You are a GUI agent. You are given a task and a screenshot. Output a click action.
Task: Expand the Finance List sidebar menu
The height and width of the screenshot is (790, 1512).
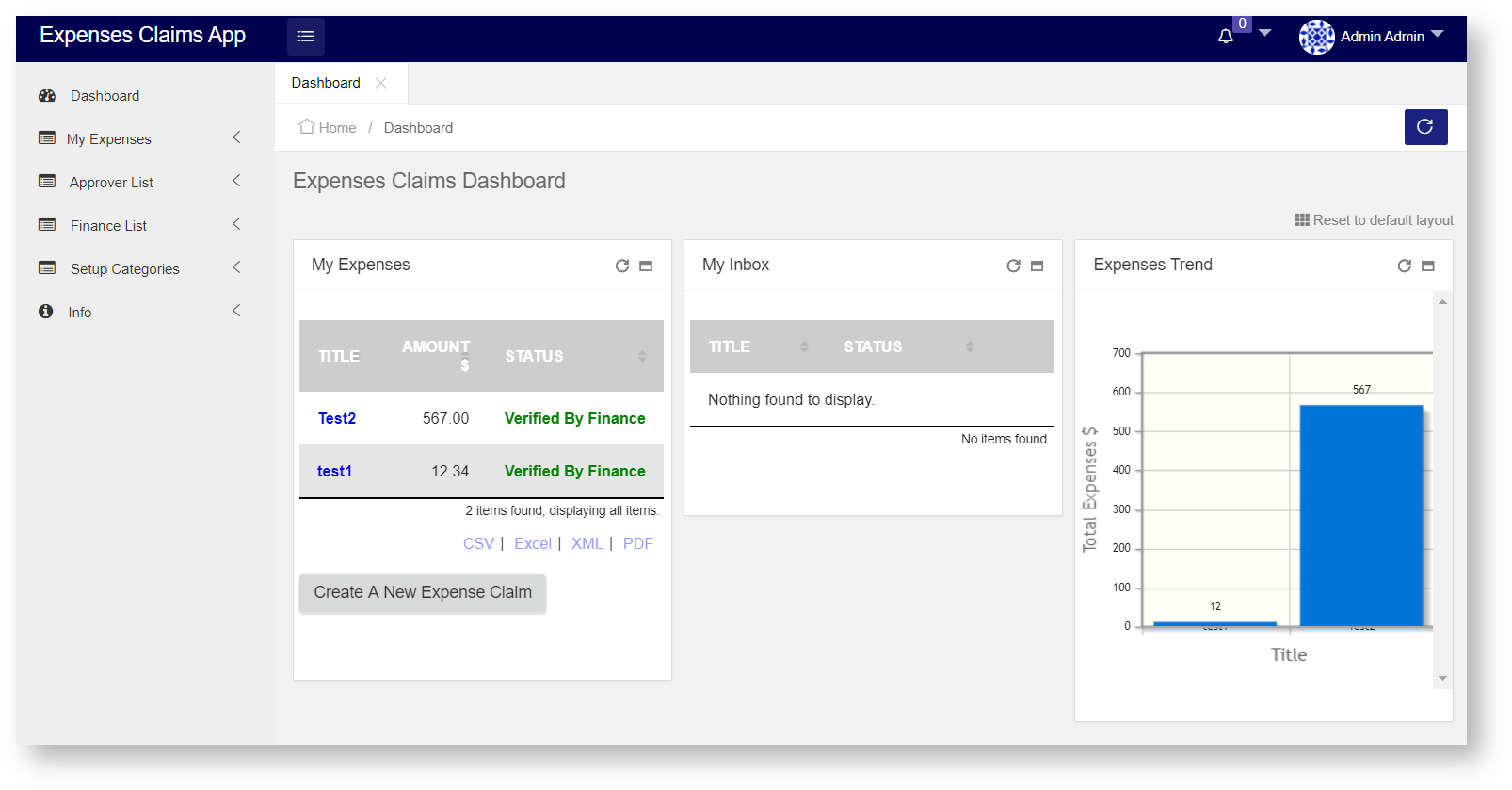(108, 226)
